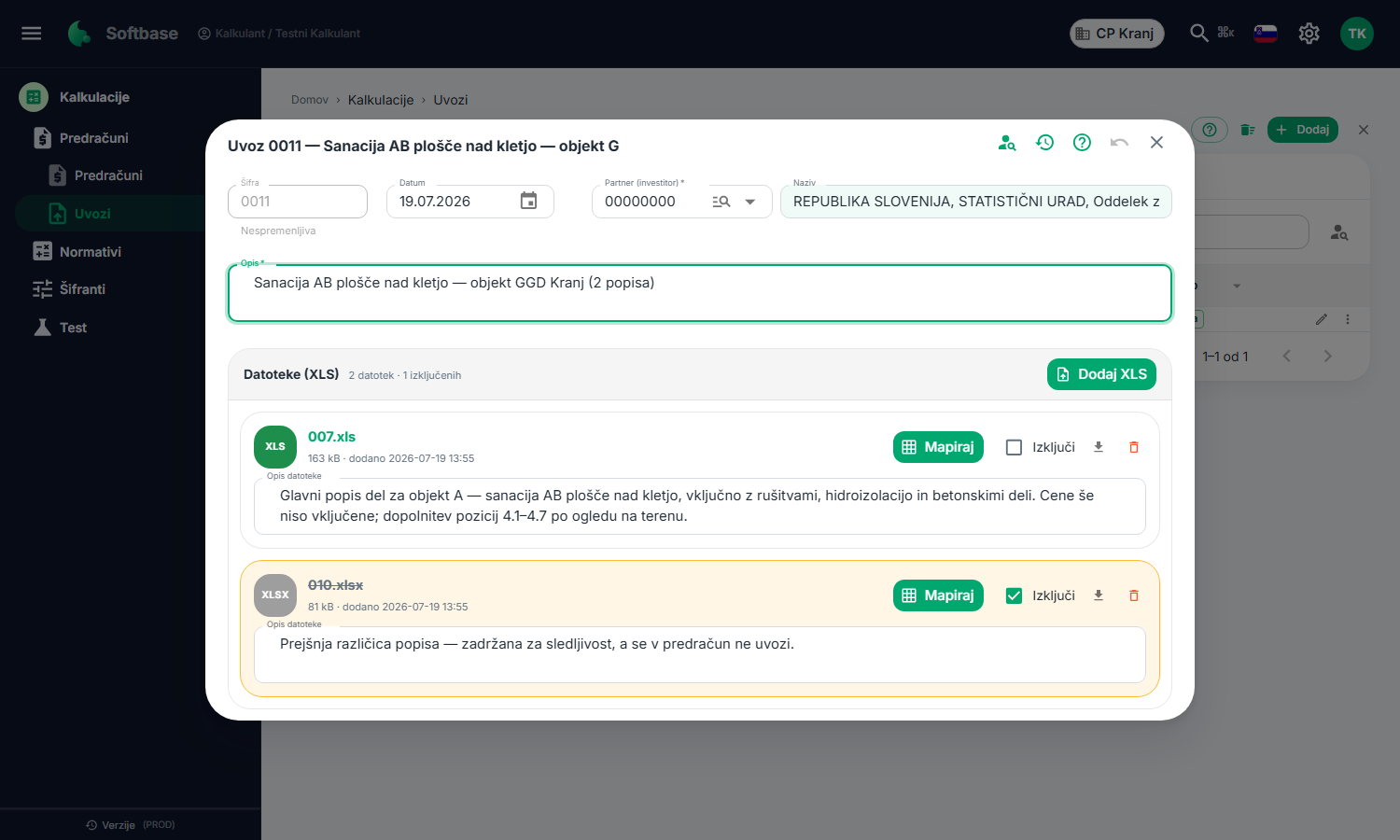Click the partner lookup list-search icon
Screen dimensions: 1400x840
point(721,202)
